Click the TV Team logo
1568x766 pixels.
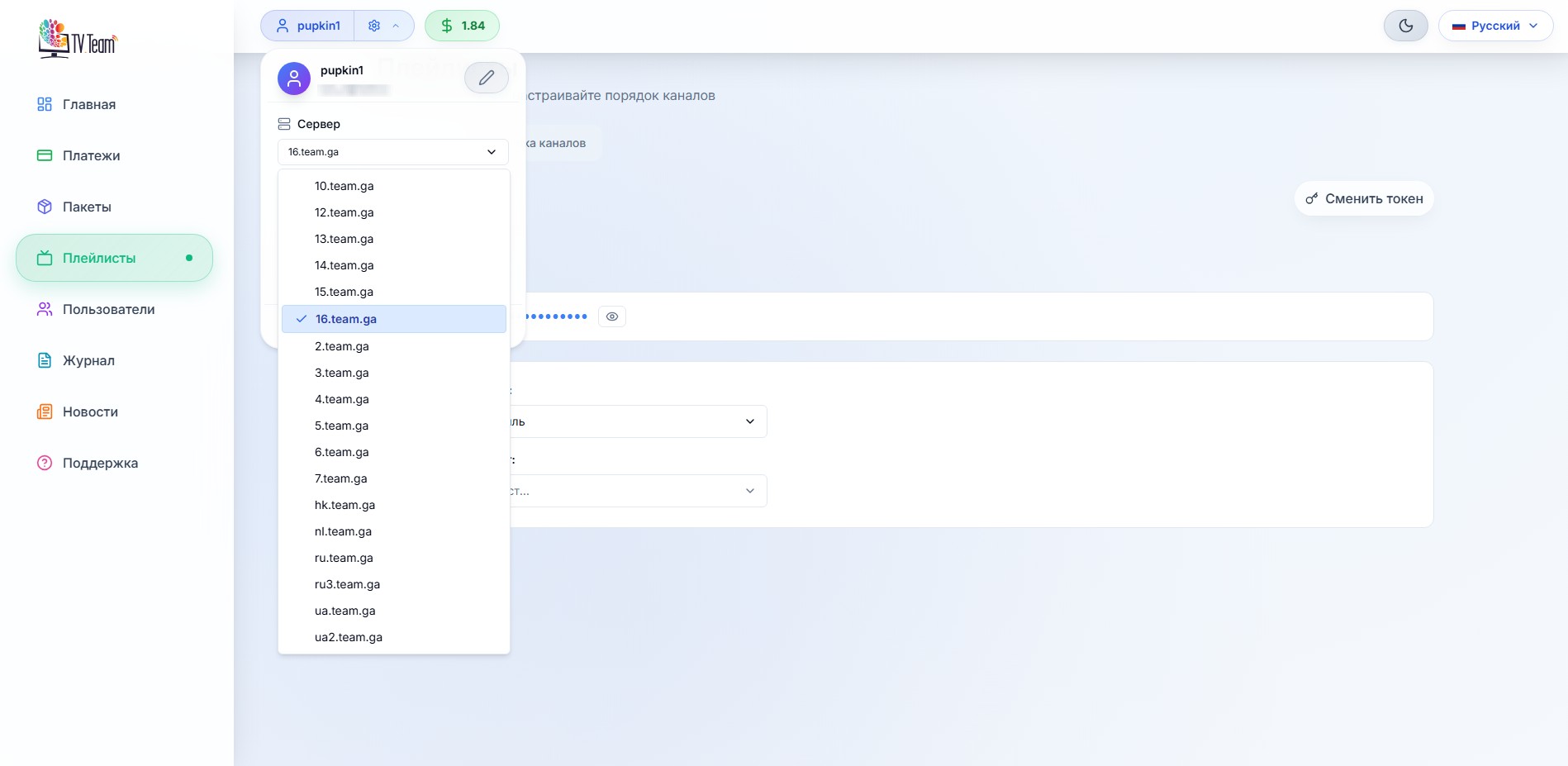click(78, 39)
